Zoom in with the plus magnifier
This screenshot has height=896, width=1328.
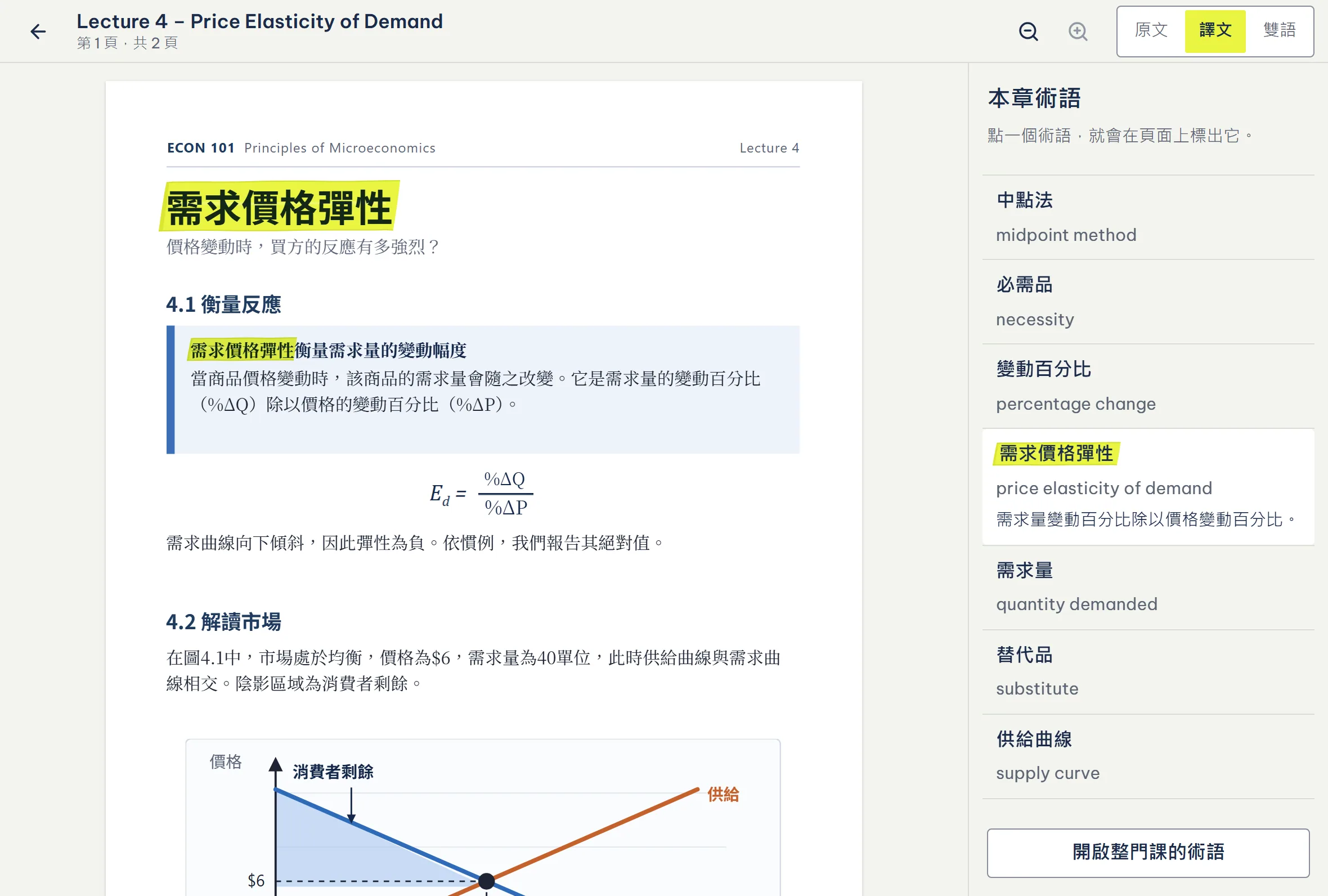pos(1078,32)
